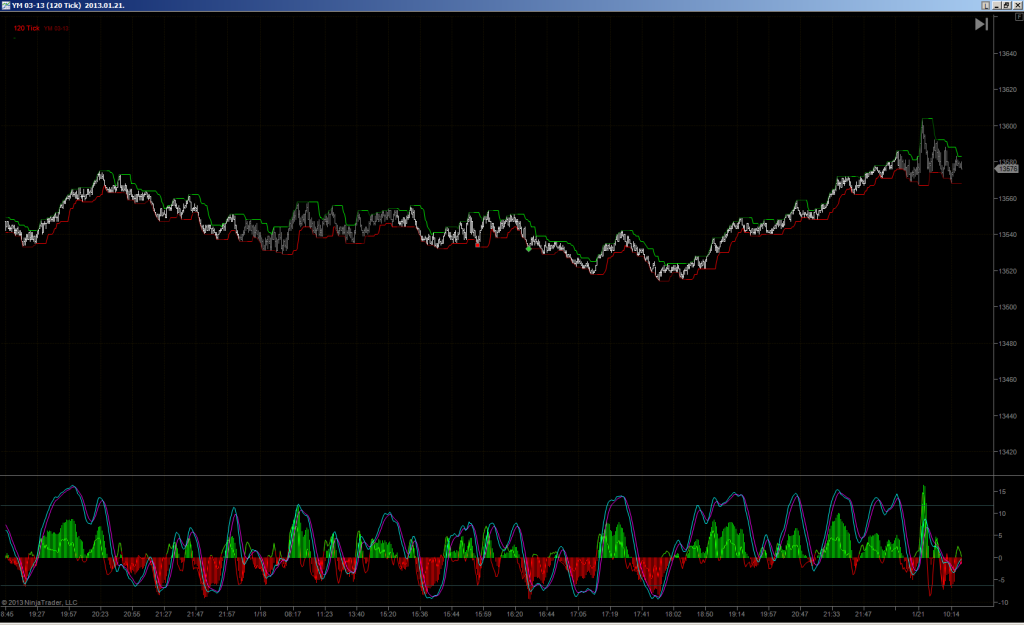The width and height of the screenshot is (1024, 625).
Task: Click the 13500 price axis label
Action: 1008,307
